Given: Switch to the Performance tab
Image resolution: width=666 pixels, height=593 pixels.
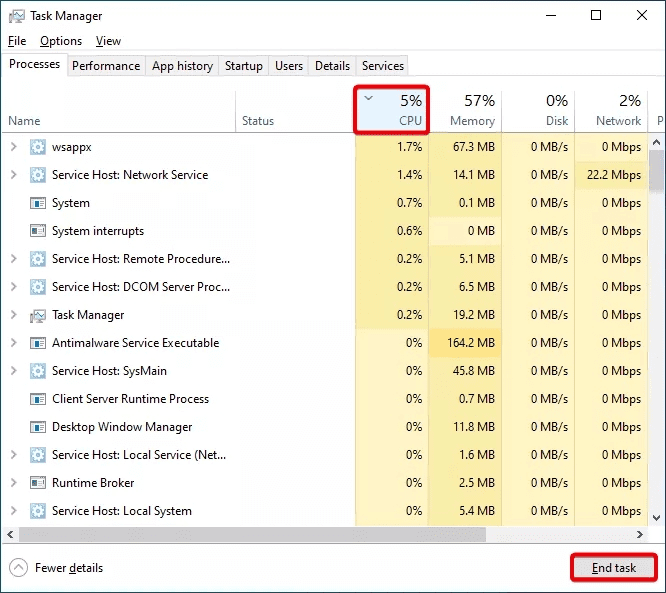Looking at the screenshot, I should 106,66.
